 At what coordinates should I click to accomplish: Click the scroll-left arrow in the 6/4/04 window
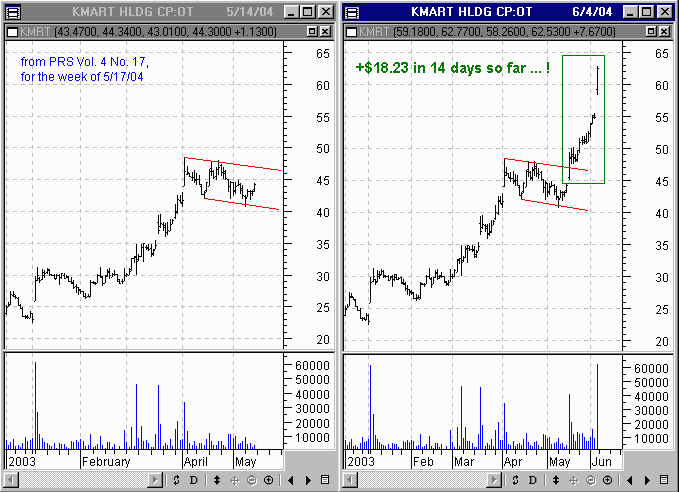tap(351, 480)
